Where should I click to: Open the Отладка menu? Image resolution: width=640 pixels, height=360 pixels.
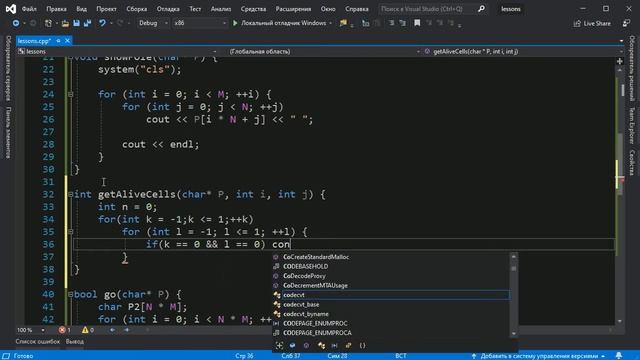(x=168, y=9)
